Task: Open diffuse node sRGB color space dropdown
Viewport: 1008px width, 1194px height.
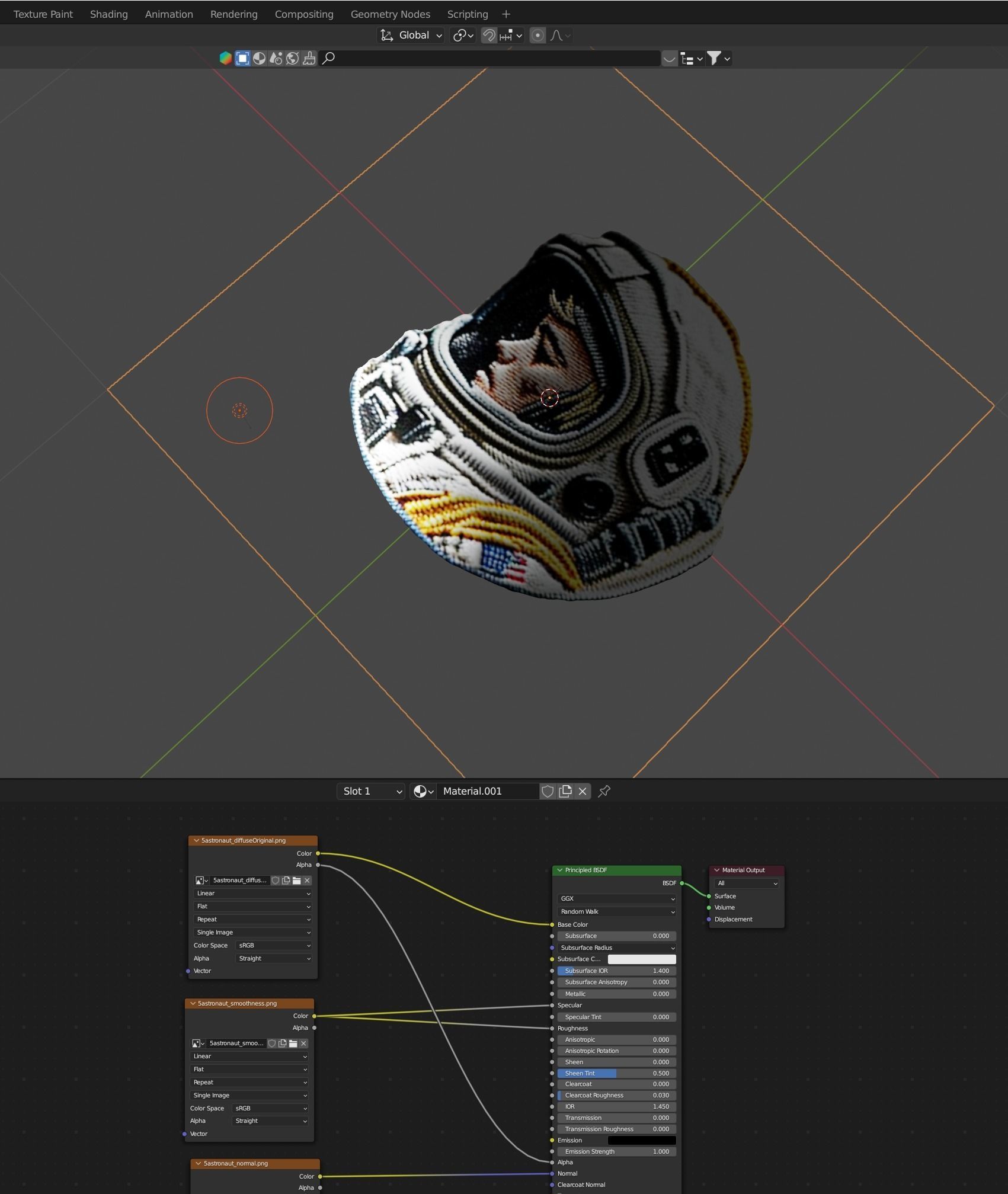Action: 274,946
